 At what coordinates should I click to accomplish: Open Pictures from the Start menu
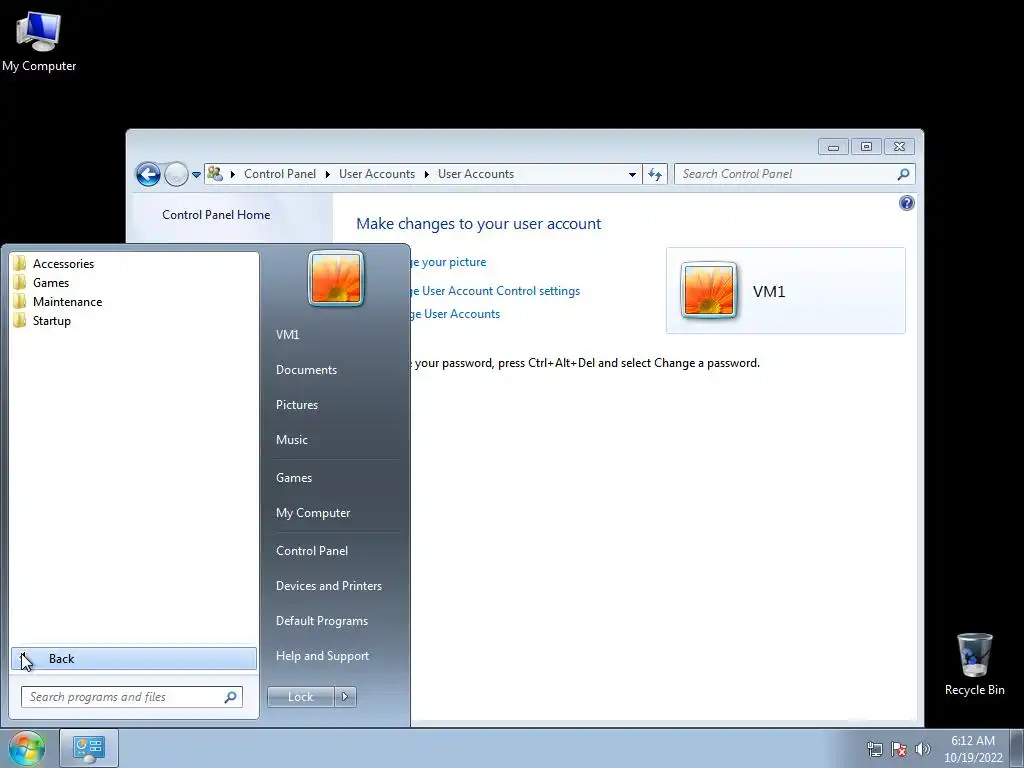pos(296,405)
